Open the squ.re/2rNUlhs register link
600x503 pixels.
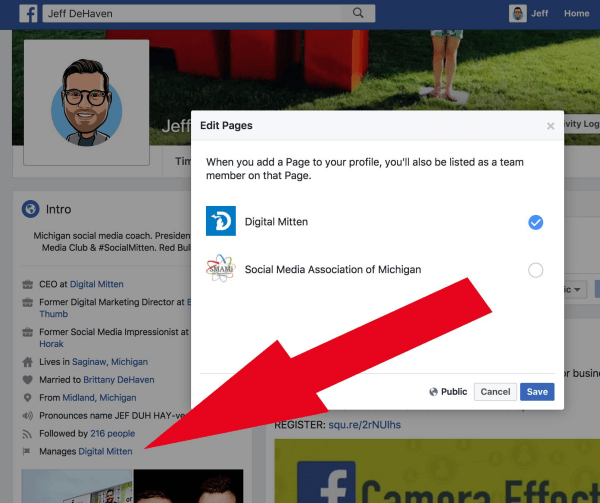pyautogui.click(x=365, y=425)
